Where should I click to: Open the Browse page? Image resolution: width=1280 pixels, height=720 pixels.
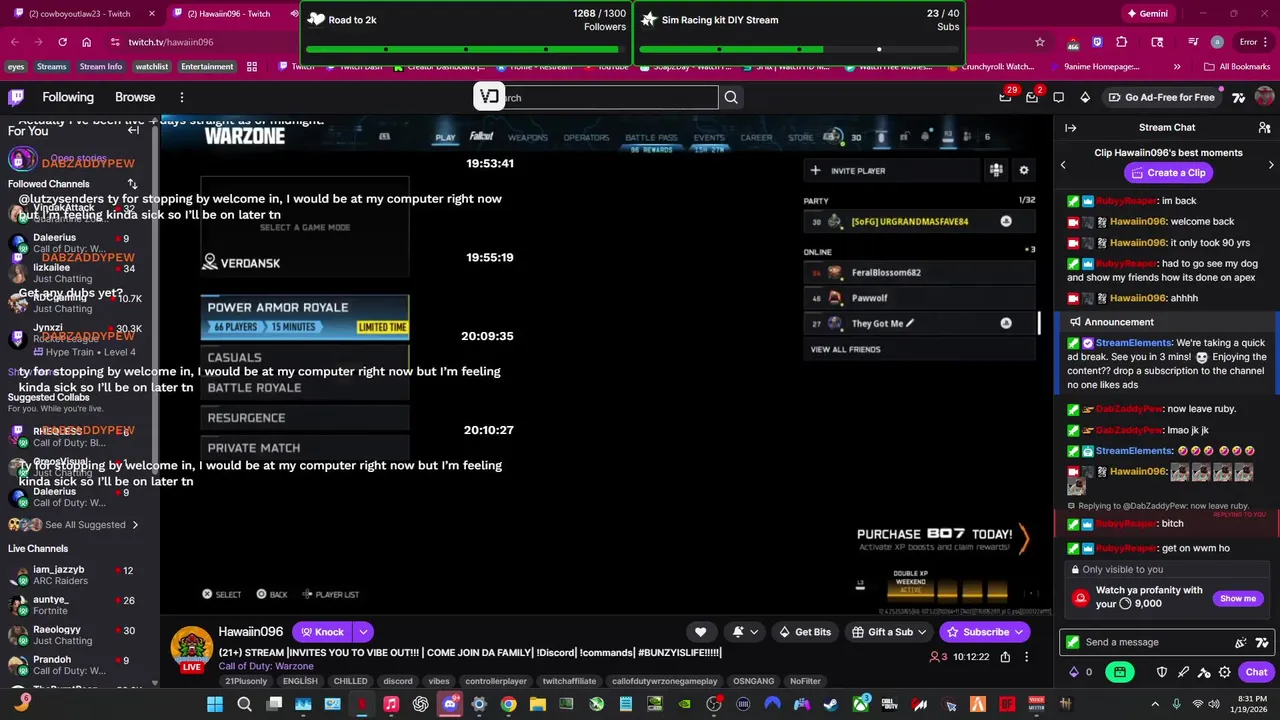135,97
